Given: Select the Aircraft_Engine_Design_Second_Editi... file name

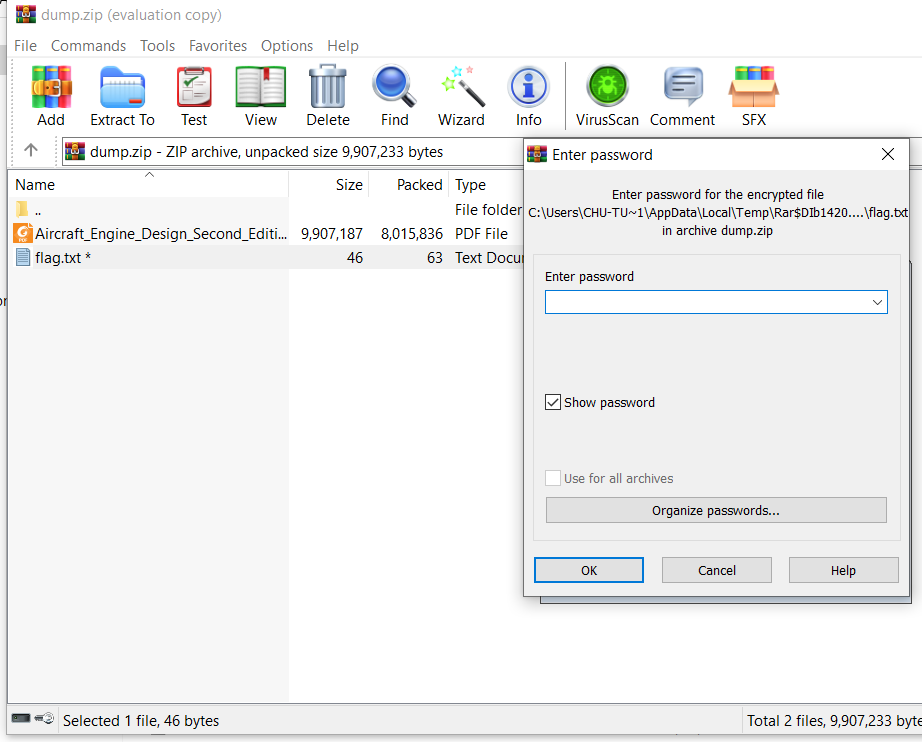Looking at the screenshot, I should pyautogui.click(x=161, y=233).
